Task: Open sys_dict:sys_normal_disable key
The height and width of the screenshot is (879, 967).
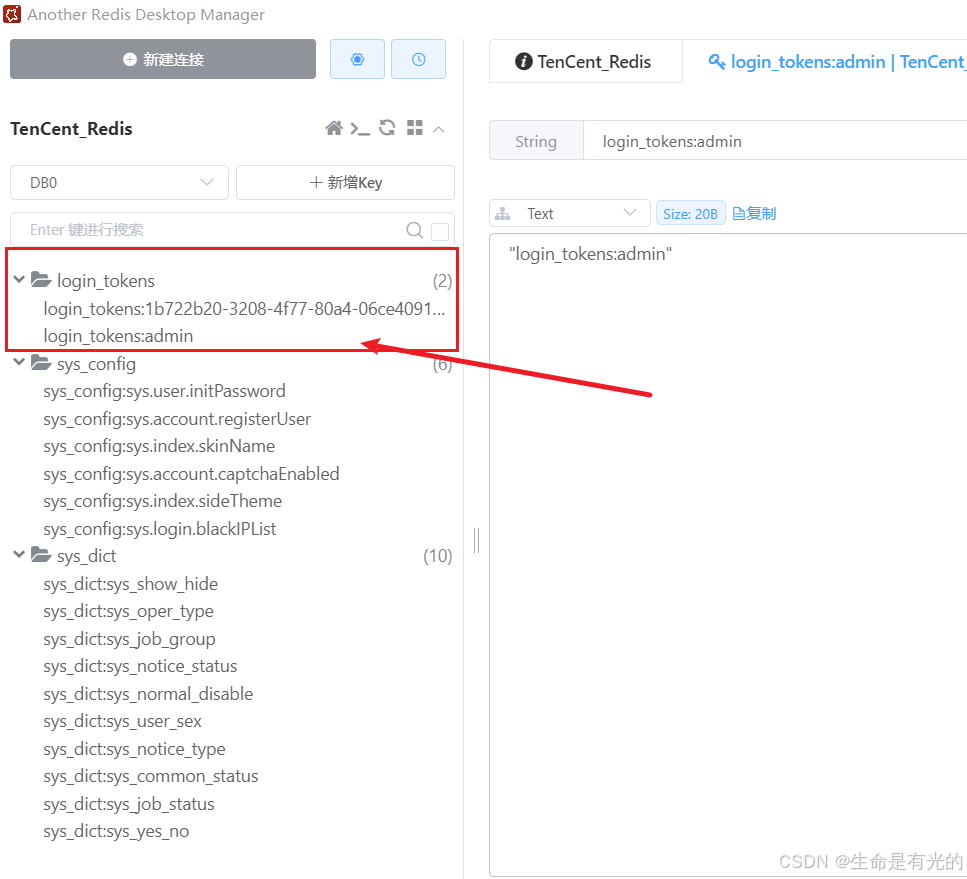Action: coord(148,694)
